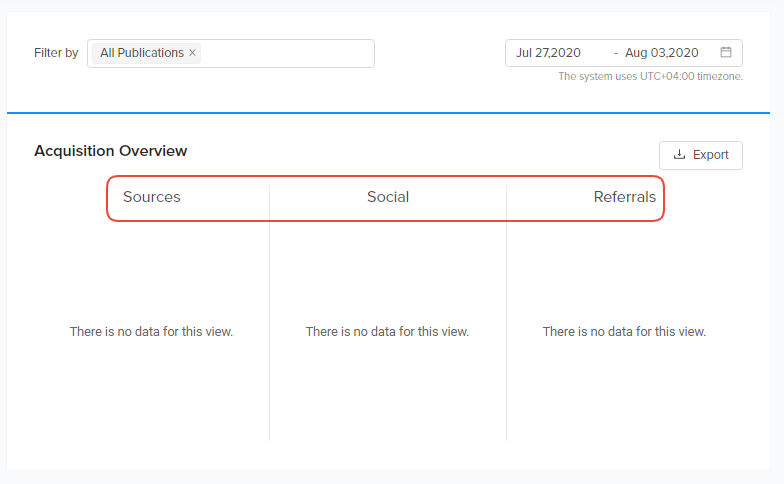Click the Filter by label
The image size is (784, 484).
[56, 53]
